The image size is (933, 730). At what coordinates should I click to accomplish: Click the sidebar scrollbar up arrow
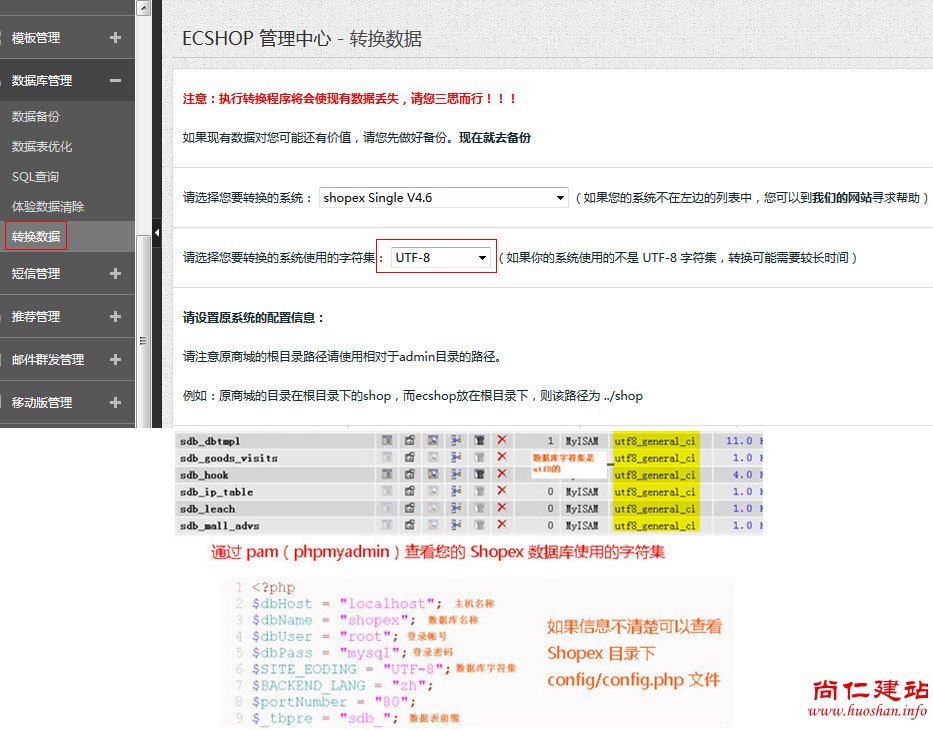pos(143,7)
